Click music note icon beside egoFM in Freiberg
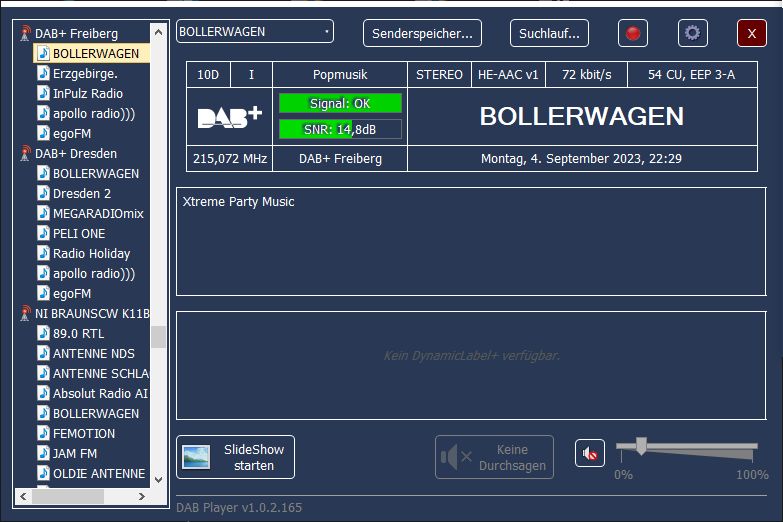783x522 pixels. (x=43, y=133)
